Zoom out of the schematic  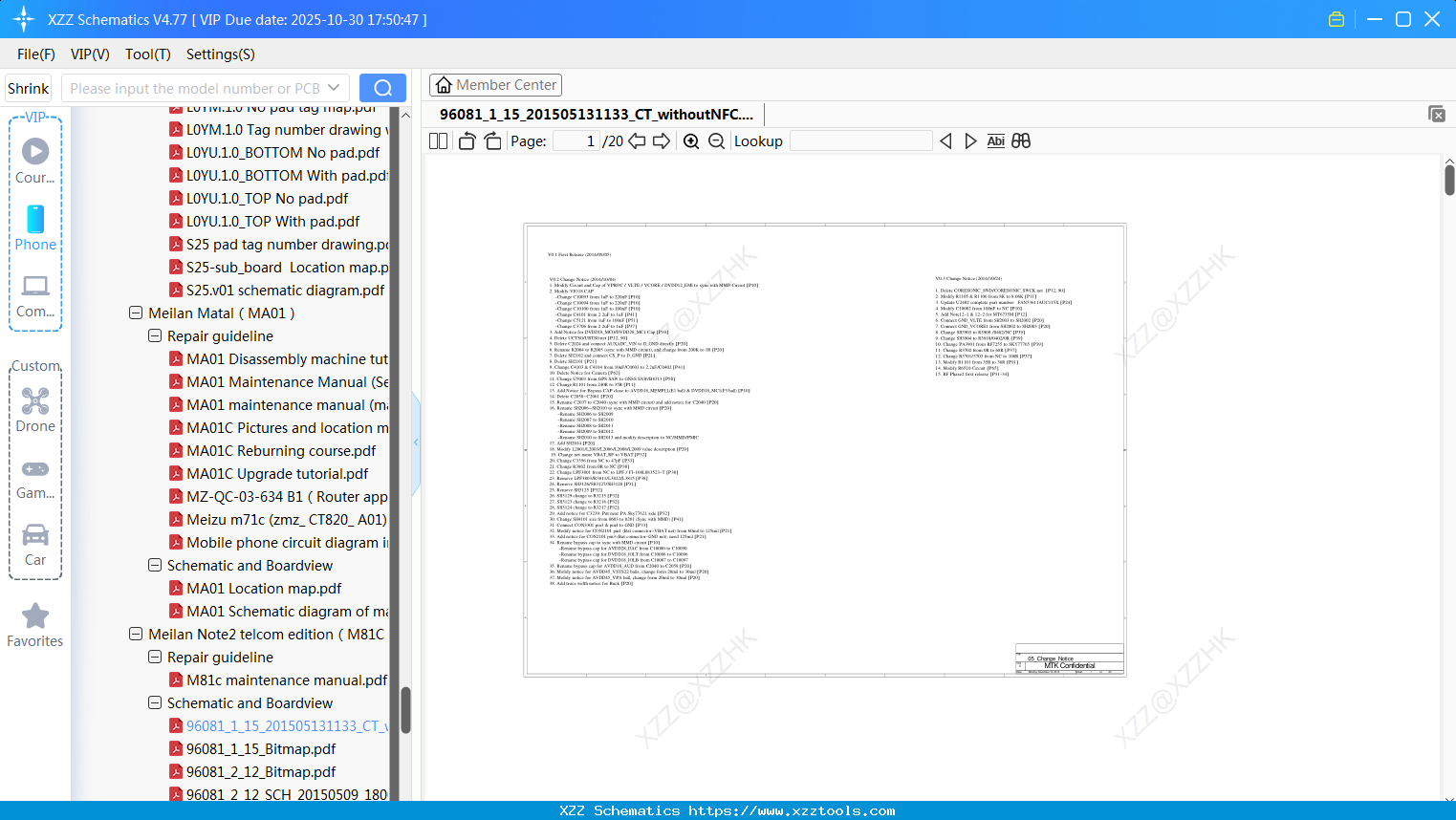[x=714, y=140]
